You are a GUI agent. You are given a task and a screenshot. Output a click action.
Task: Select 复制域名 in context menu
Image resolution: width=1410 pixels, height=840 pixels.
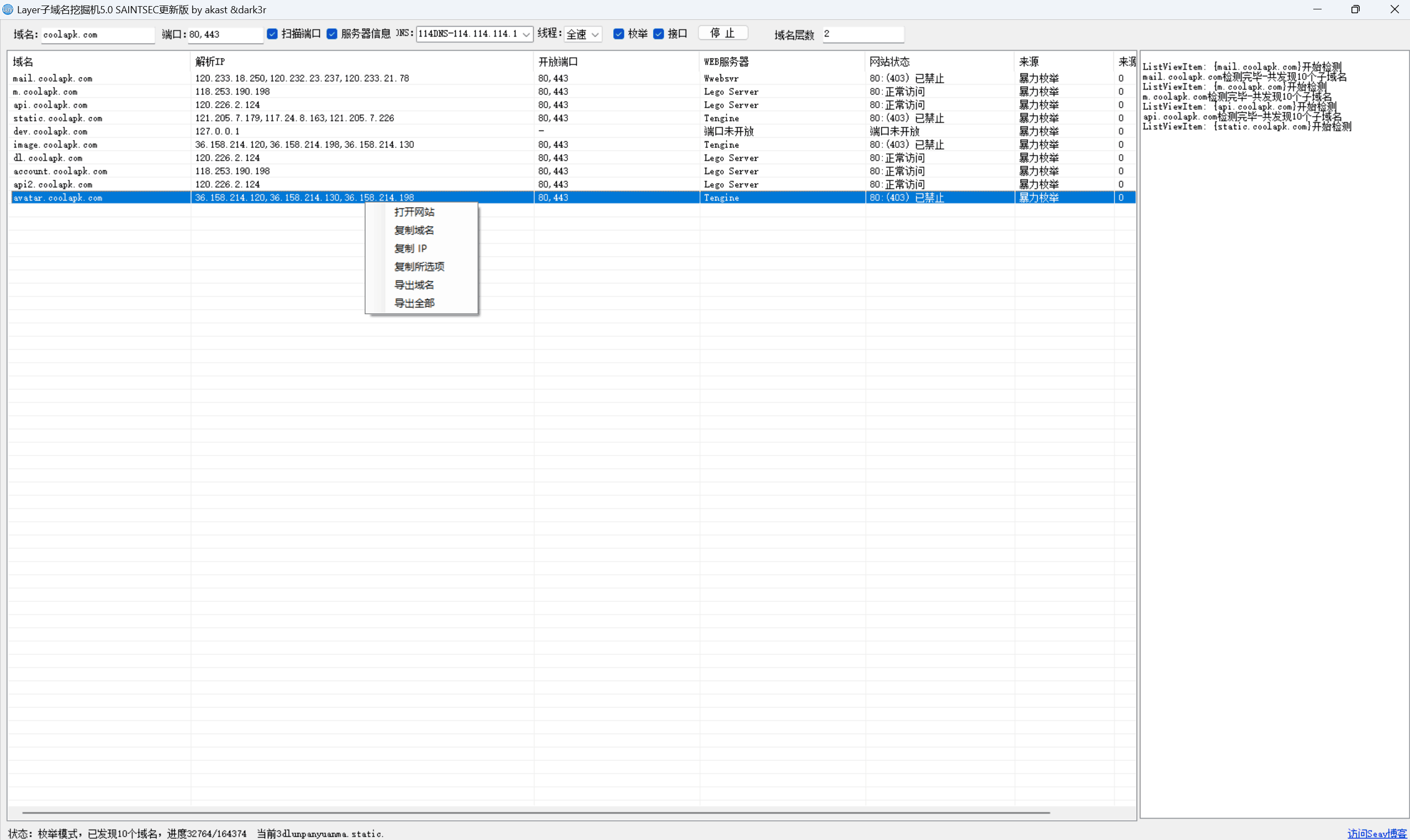point(414,230)
